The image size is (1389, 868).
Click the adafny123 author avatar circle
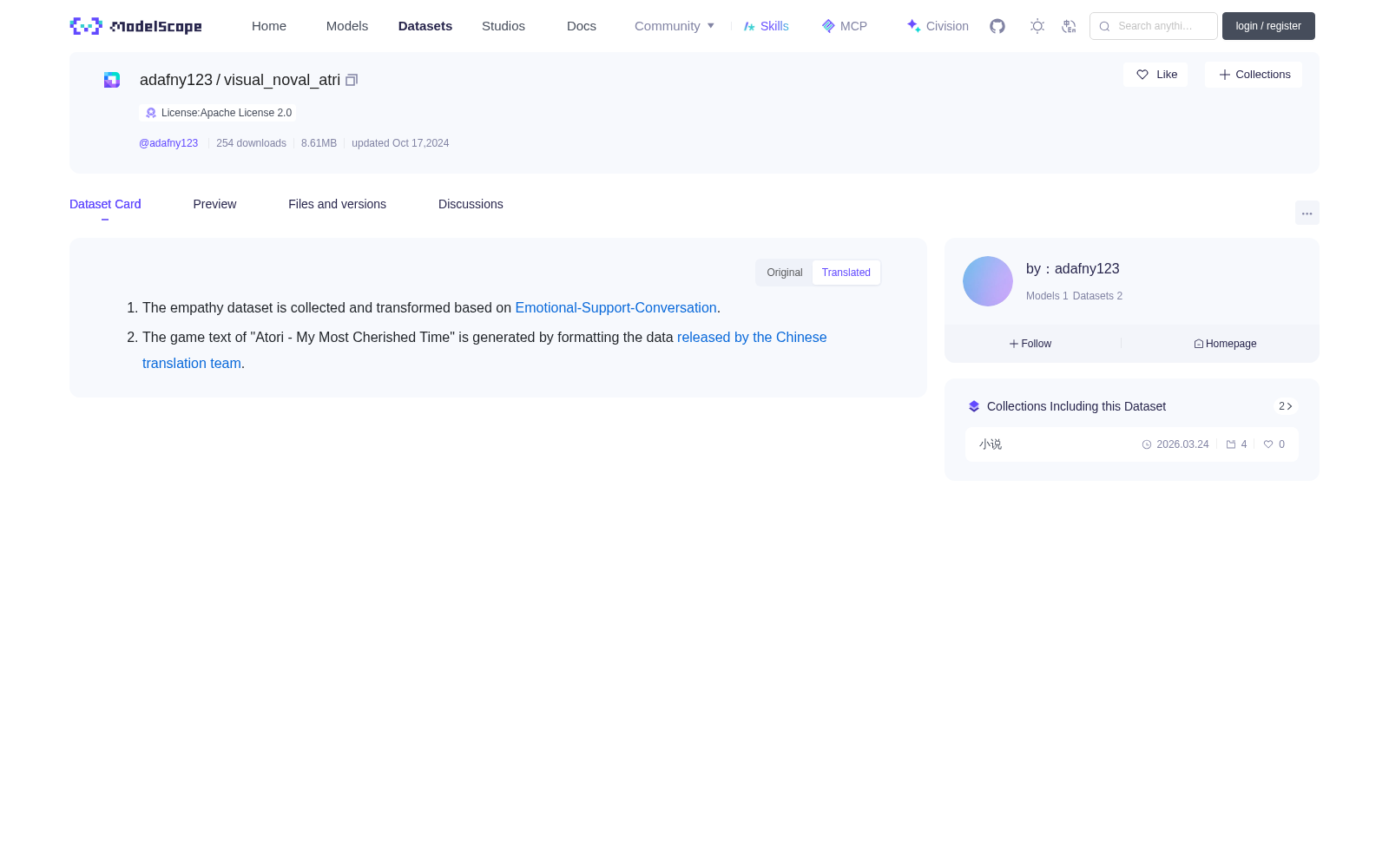(988, 281)
